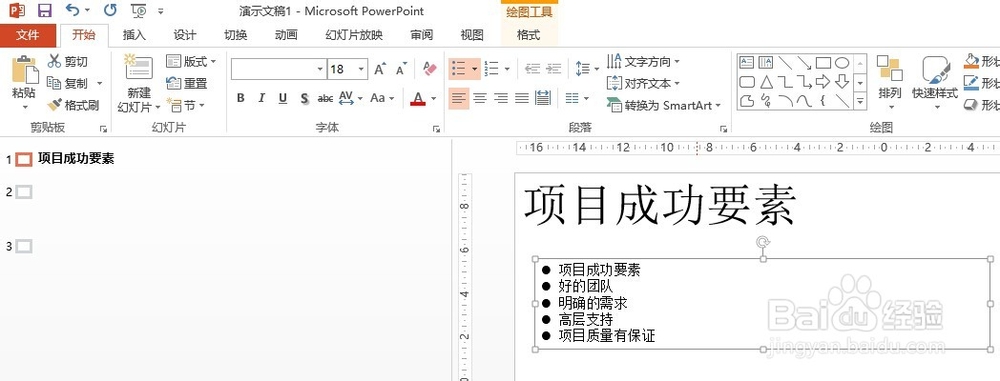Open the font name dropdown

pyautogui.click(x=320, y=69)
